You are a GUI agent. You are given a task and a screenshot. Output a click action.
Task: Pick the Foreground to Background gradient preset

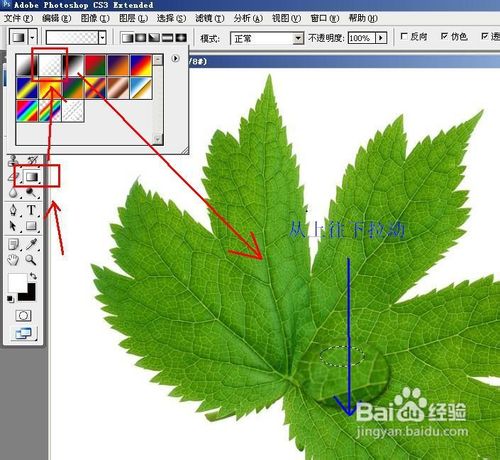[x=27, y=65]
